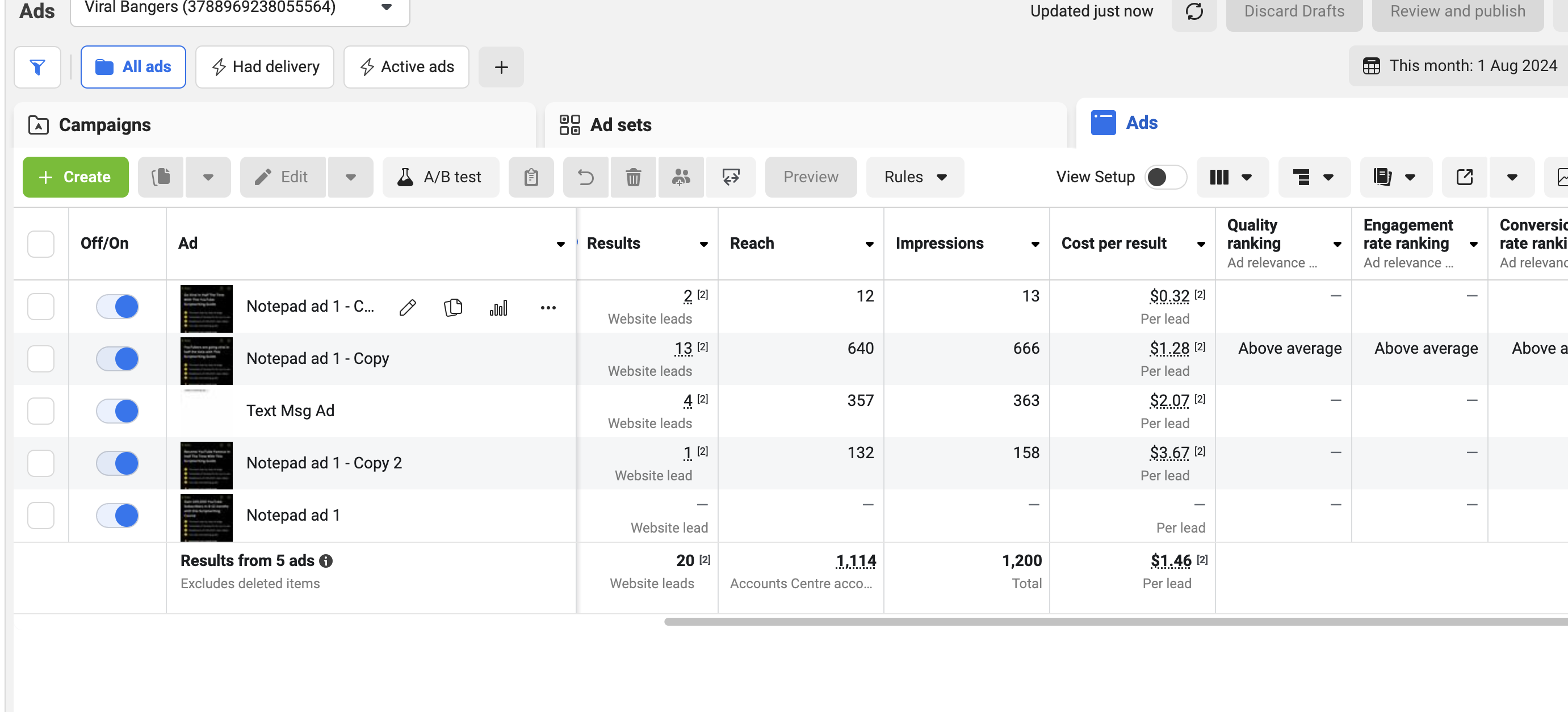
Task: Click the export share icon
Action: coord(1464,177)
